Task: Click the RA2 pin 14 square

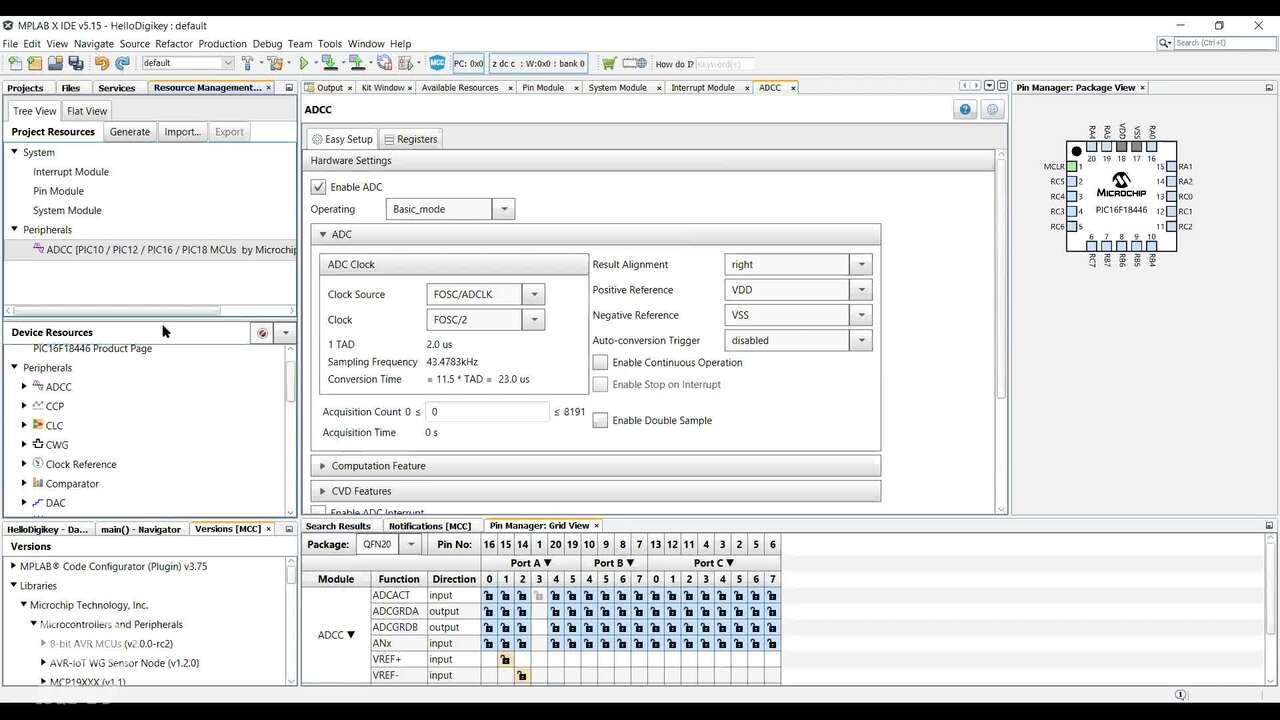Action: pyautogui.click(x=1171, y=182)
